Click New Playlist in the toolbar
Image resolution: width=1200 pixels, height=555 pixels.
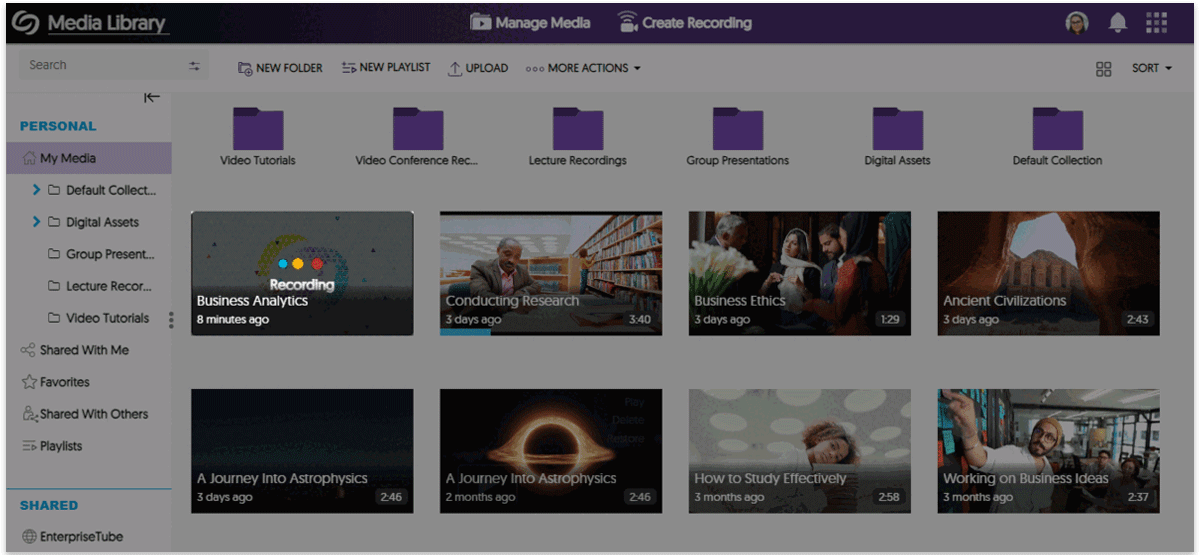click(x=386, y=68)
